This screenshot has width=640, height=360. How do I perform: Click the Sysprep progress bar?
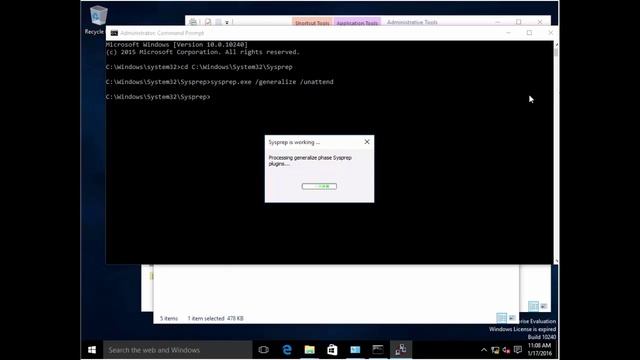pyautogui.click(x=319, y=186)
